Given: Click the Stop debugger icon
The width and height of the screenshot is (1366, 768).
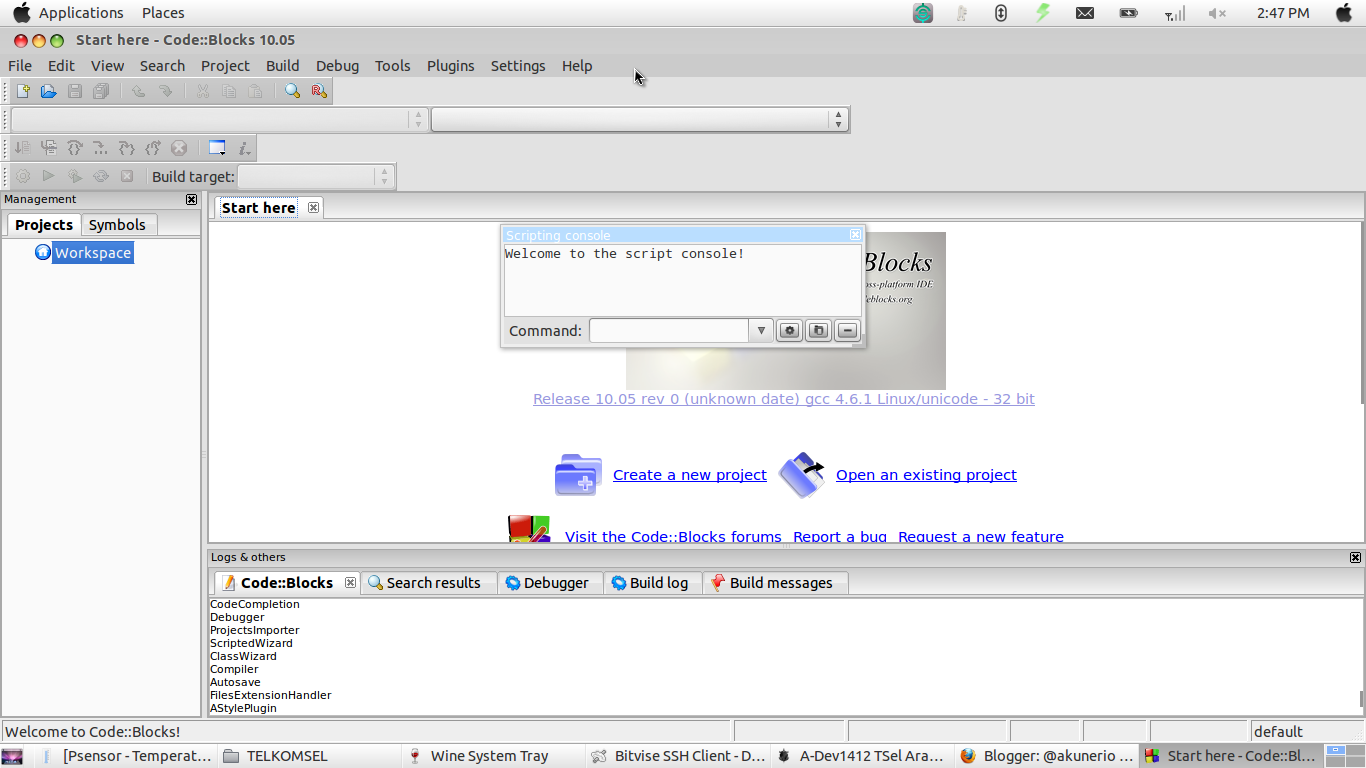Looking at the screenshot, I should (x=179, y=148).
